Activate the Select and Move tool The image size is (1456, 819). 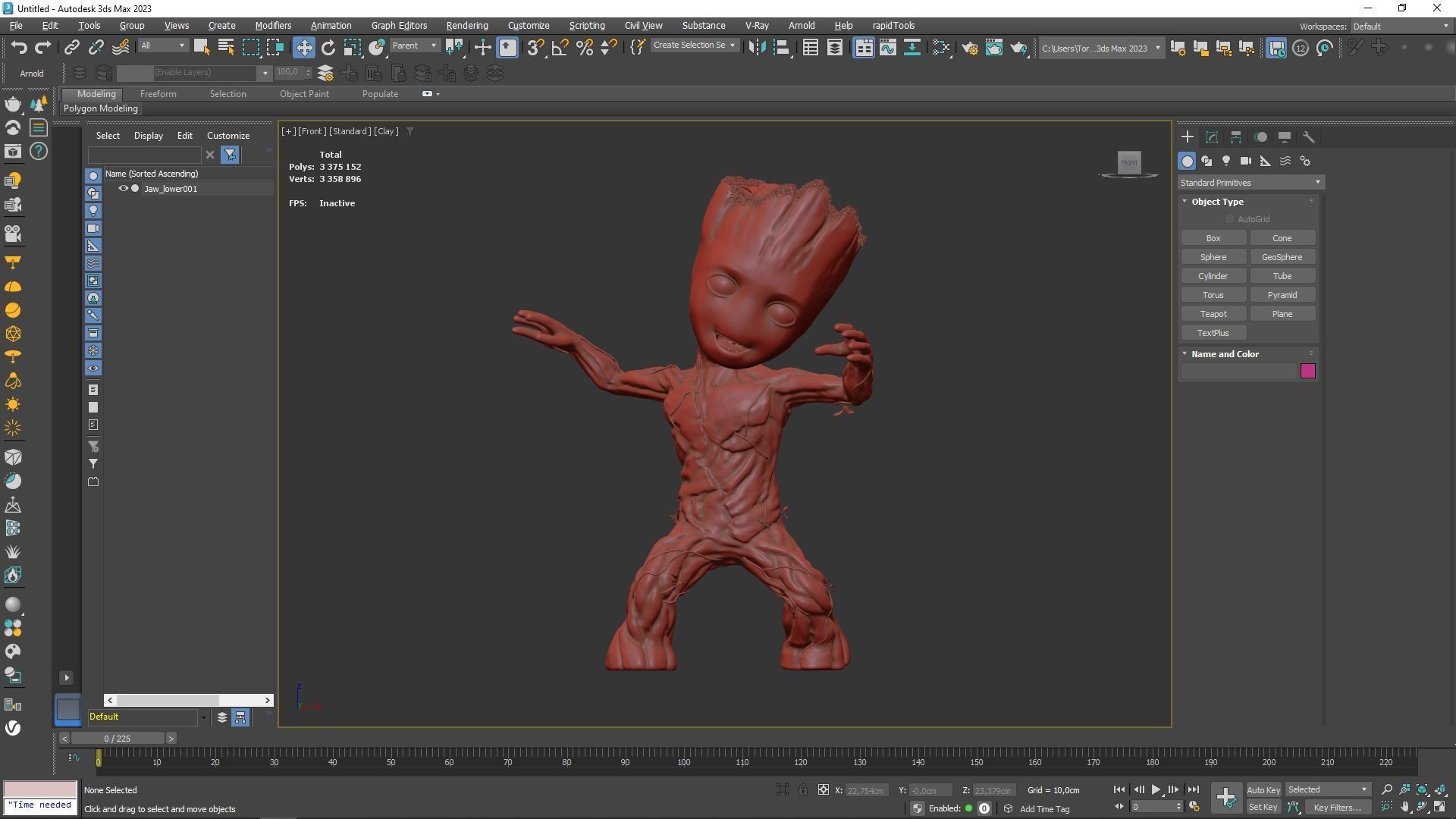(x=303, y=47)
